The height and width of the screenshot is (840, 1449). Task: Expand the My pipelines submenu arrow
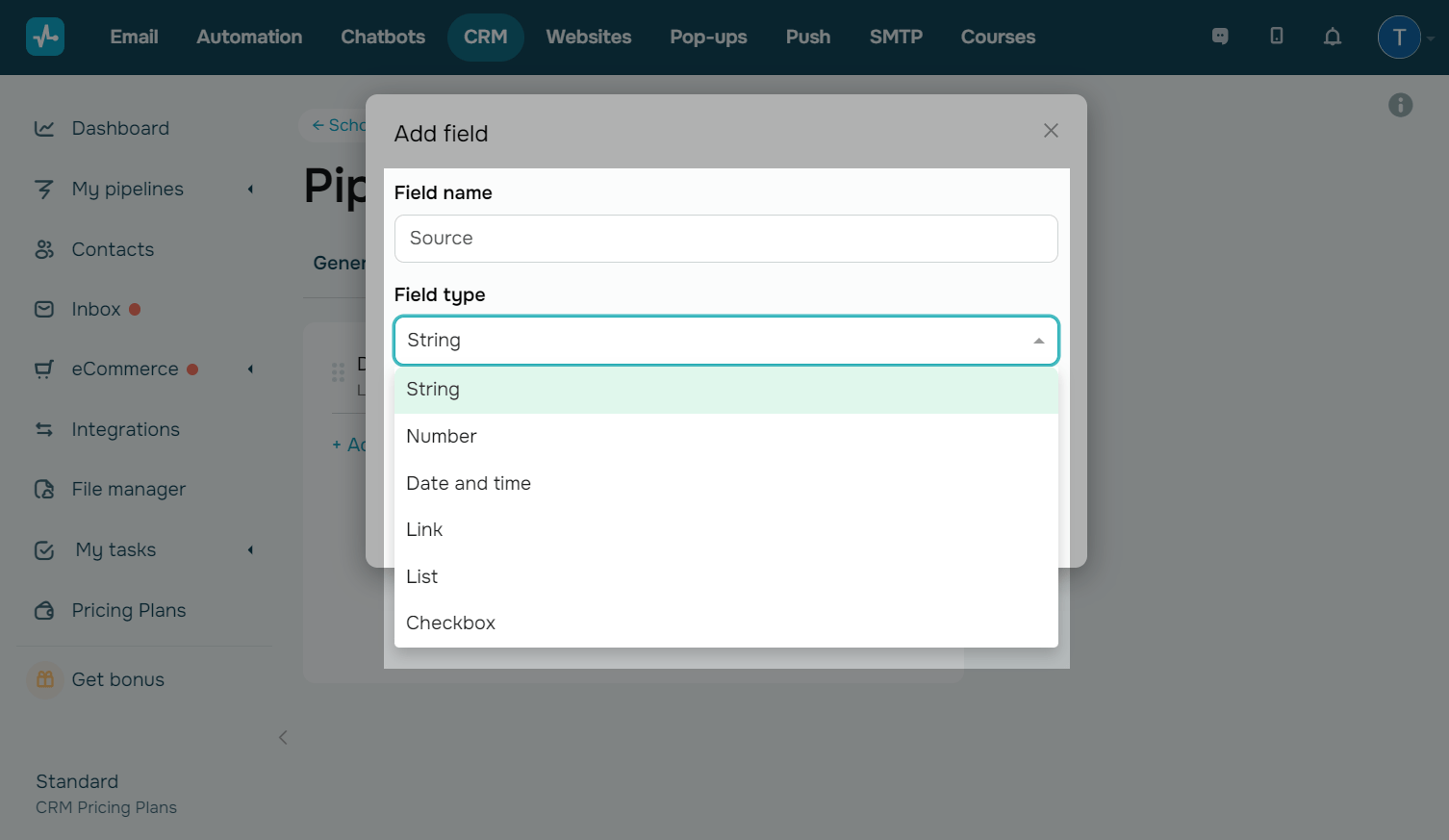pos(250,190)
